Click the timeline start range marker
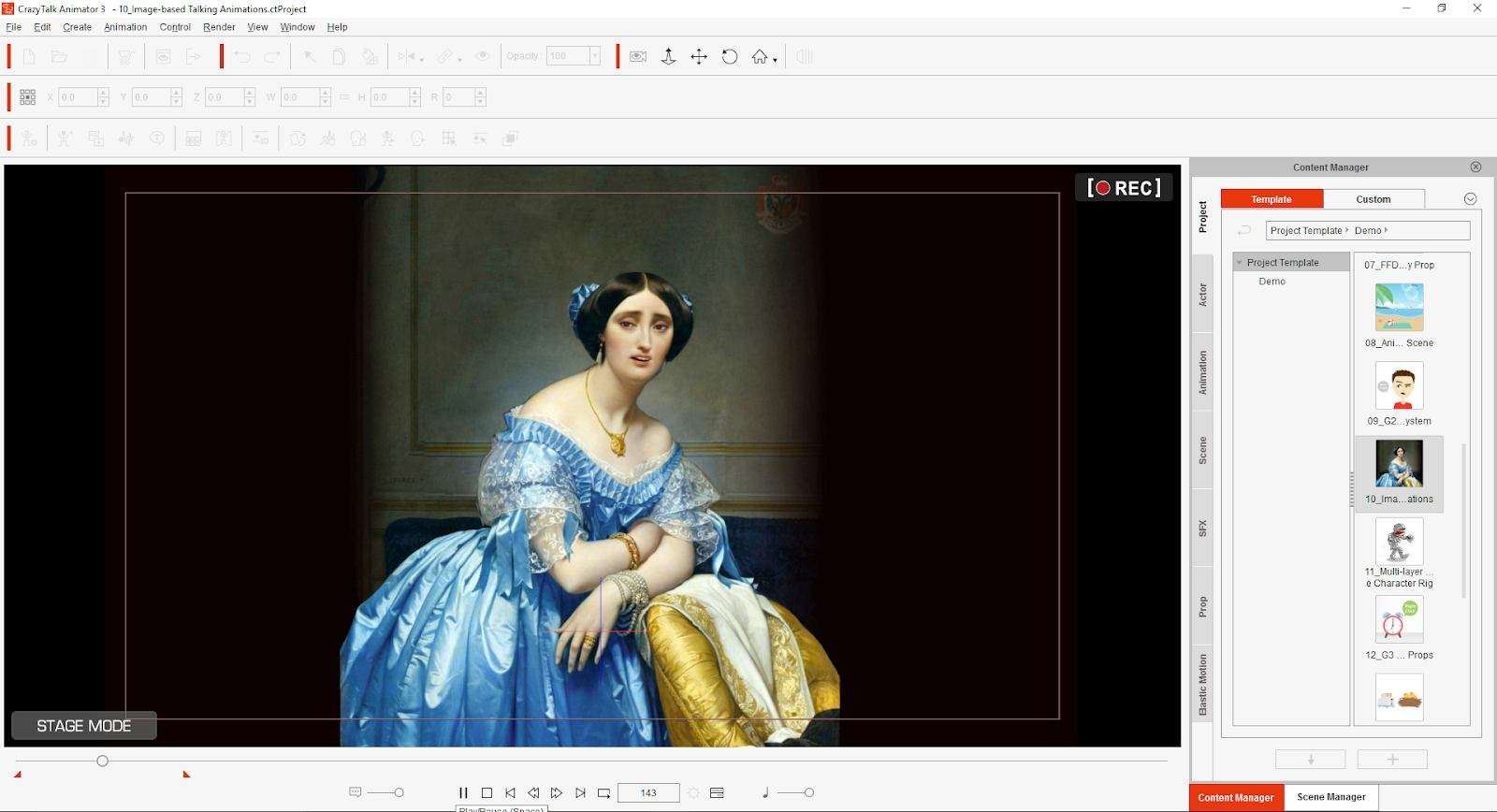Image resolution: width=1497 pixels, height=812 pixels. pyautogui.click(x=18, y=775)
